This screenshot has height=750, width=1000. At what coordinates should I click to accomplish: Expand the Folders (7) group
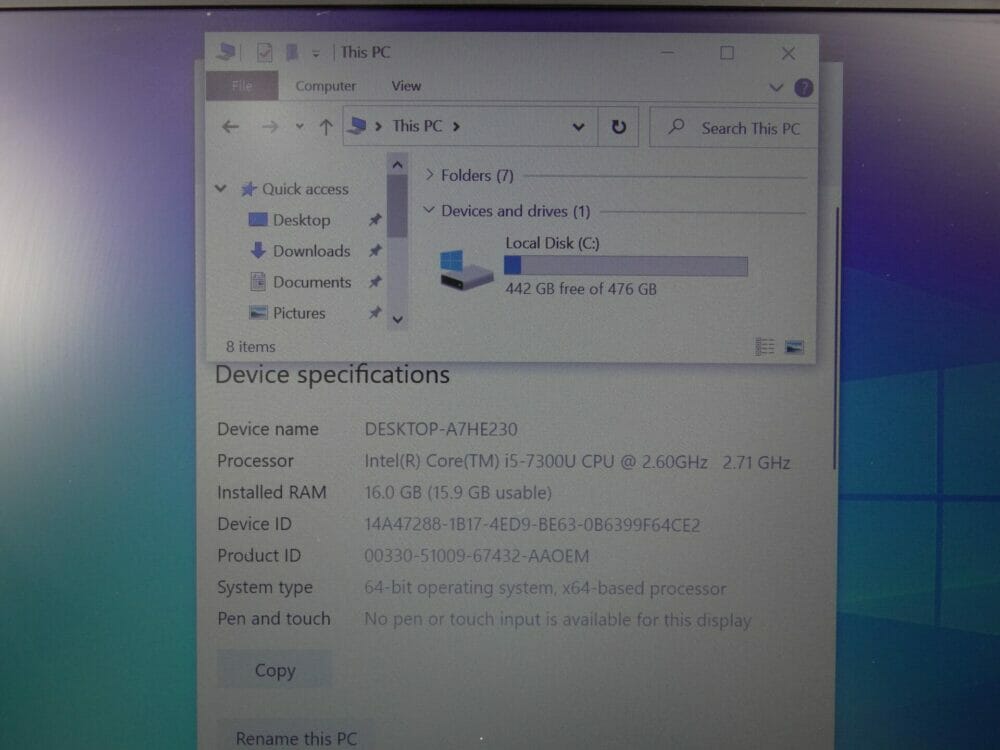tap(430, 175)
